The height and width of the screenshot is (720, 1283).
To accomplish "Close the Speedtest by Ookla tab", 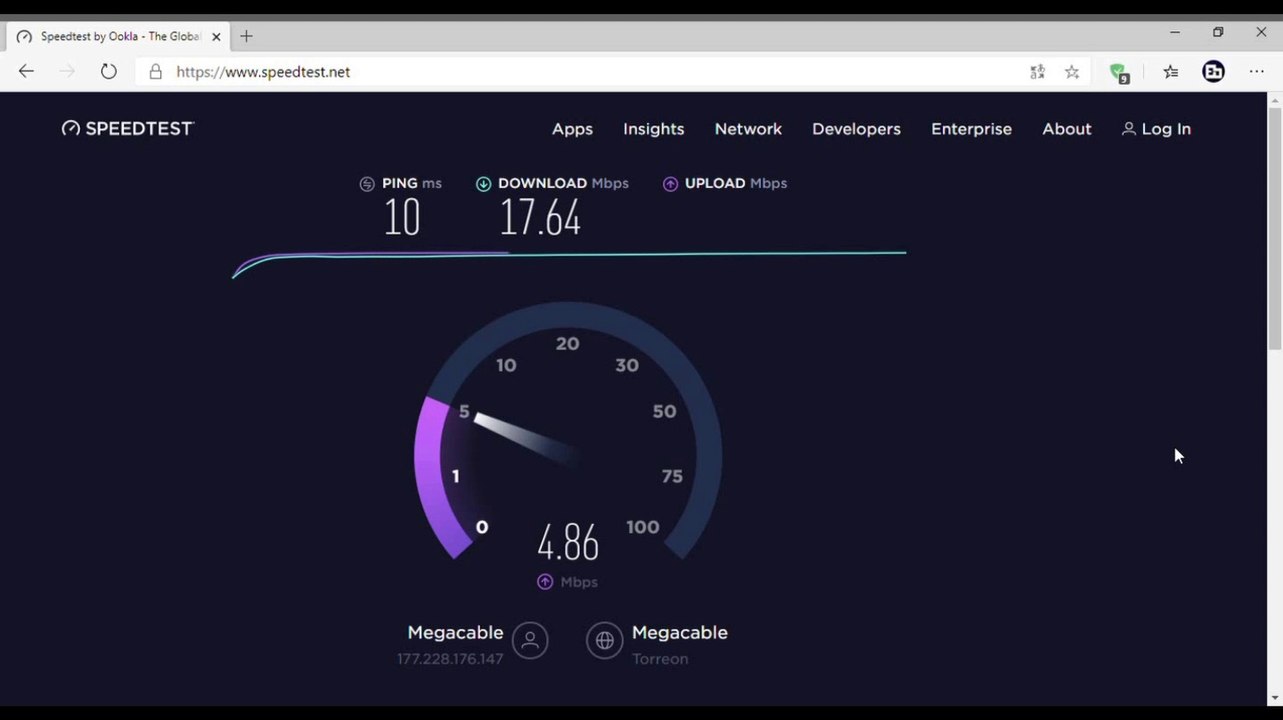I will point(216,37).
